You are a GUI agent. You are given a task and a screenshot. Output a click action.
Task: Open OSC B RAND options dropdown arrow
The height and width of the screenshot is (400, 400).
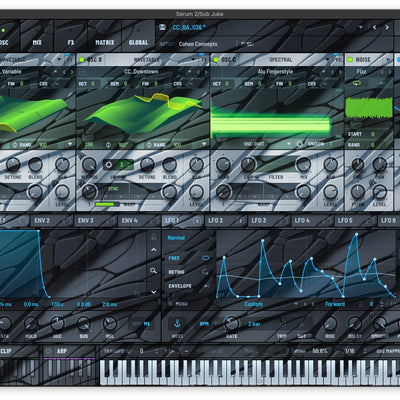point(204,144)
